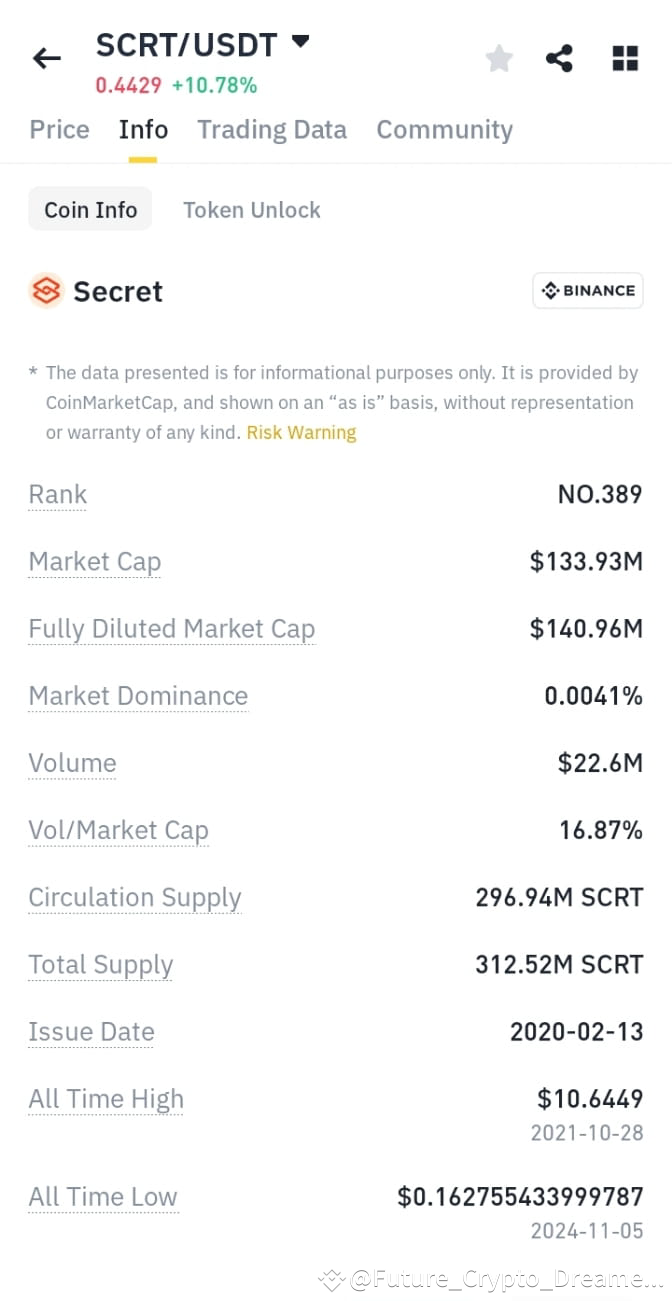Switch to the Token Unlock view

pos(251,209)
